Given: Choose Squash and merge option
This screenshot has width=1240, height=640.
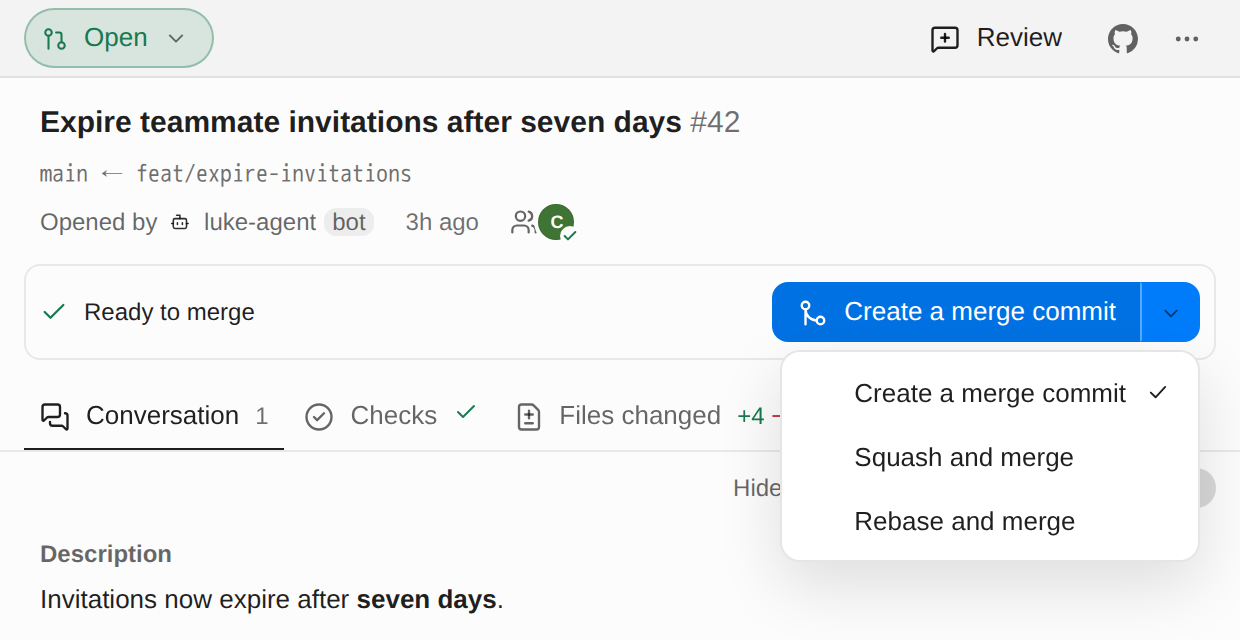Looking at the screenshot, I should pos(990,458).
